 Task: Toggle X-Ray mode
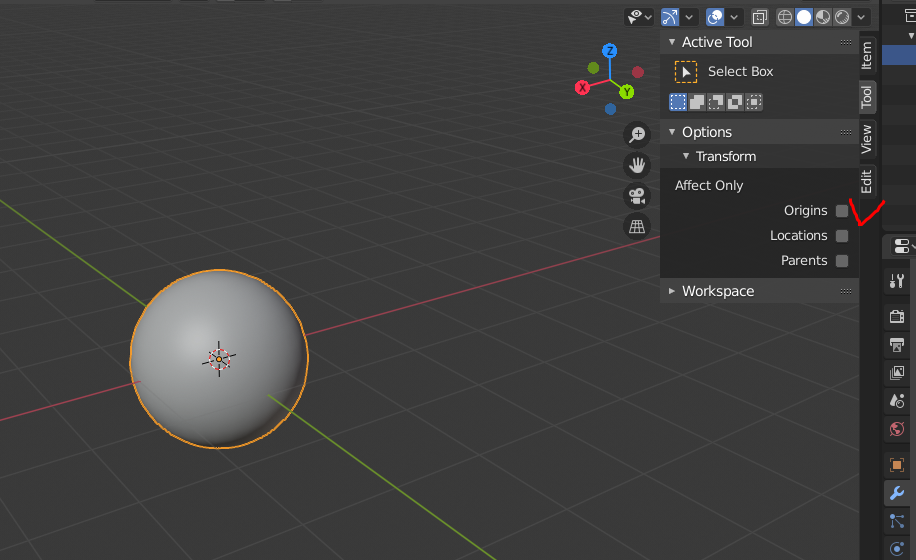(759, 18)
